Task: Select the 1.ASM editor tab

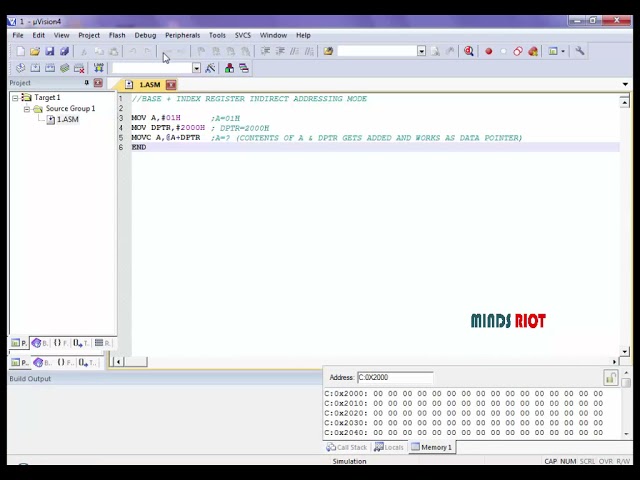Action: (149, 84)
